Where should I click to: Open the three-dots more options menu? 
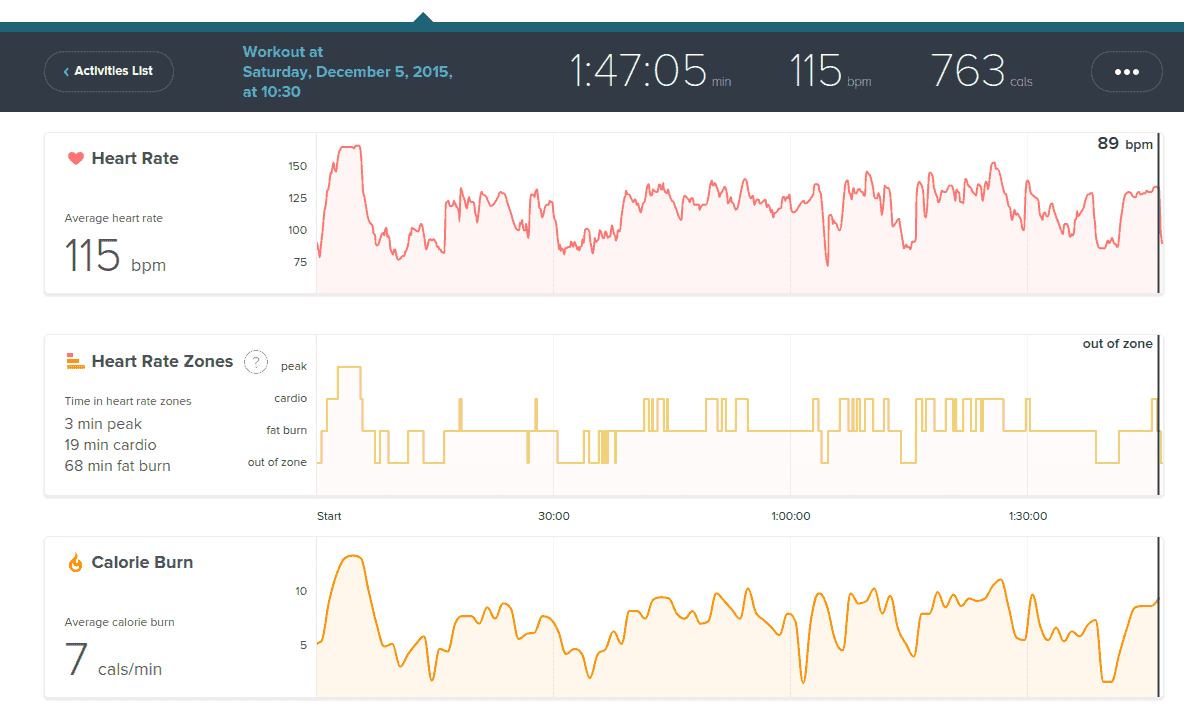pyautogui.click(x=1126, y=72)
